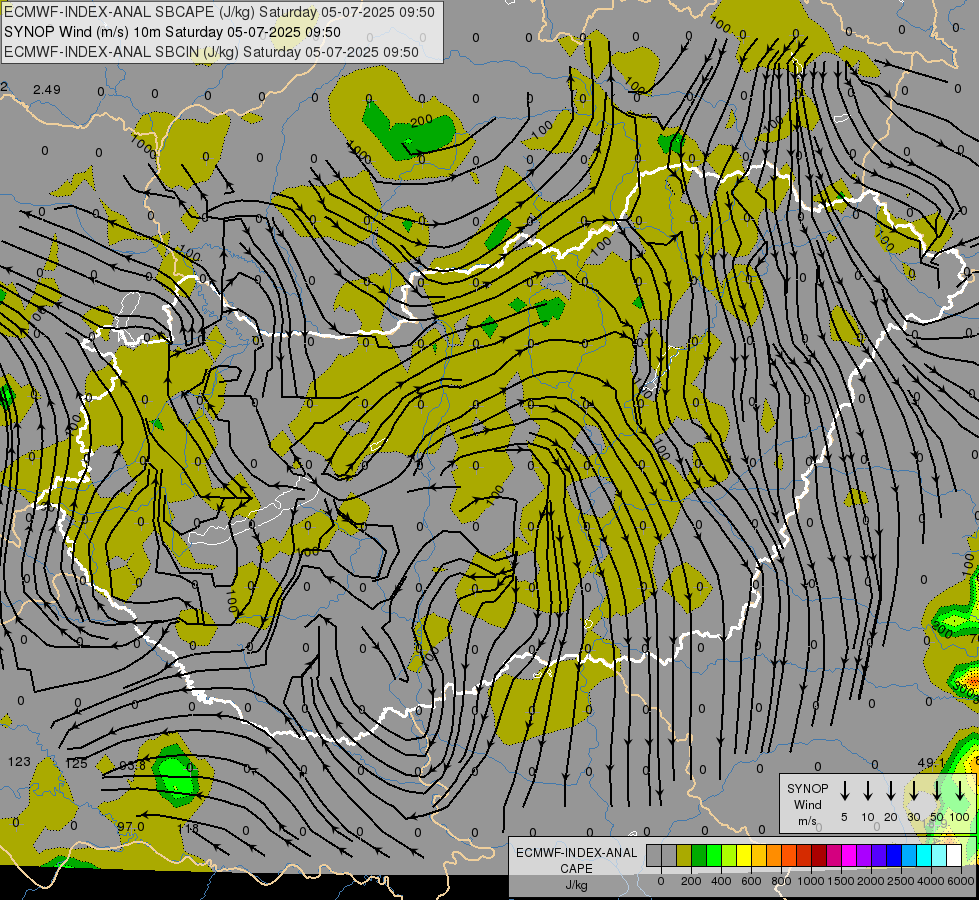
Task: Click the 49.1 value above wind legend
Action: pos(931,763)
